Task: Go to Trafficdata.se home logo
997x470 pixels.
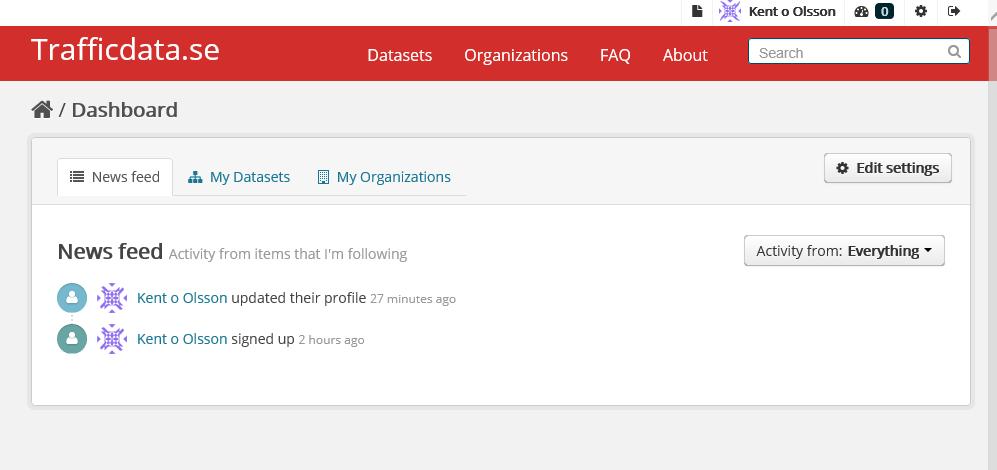Action: (125, 50)
